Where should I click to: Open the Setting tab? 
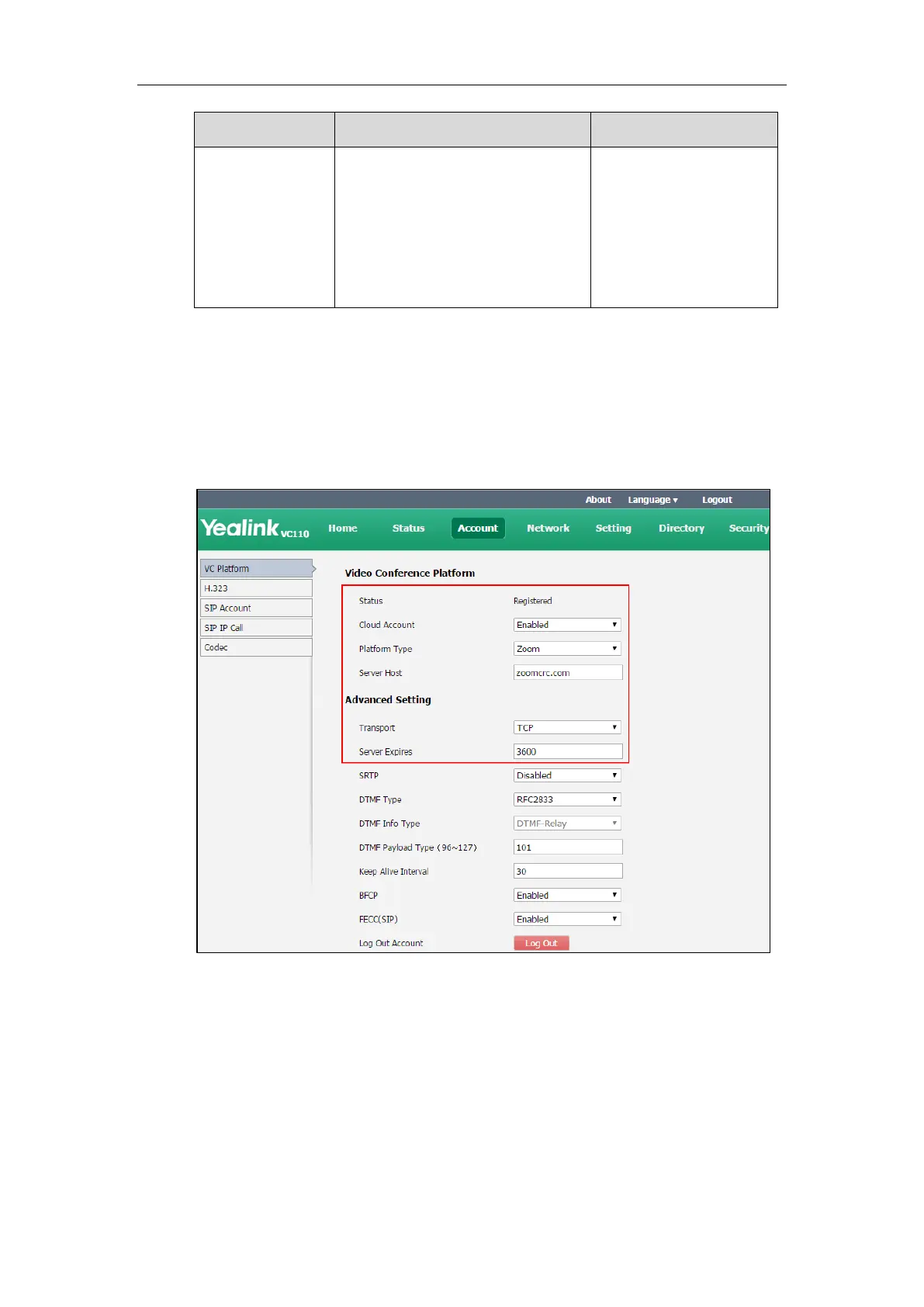click(613, 529)
